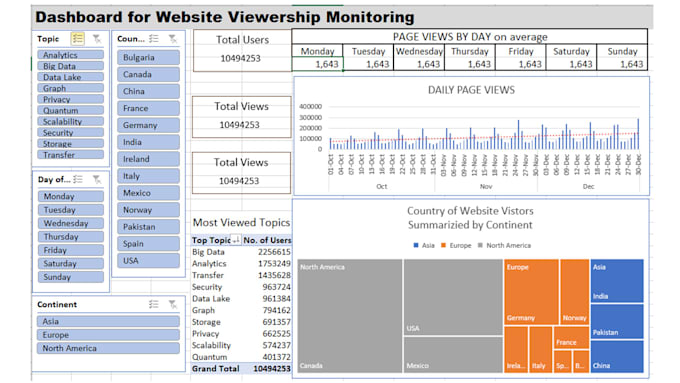Select Tuesday in the Day slicer

(71, 210)
